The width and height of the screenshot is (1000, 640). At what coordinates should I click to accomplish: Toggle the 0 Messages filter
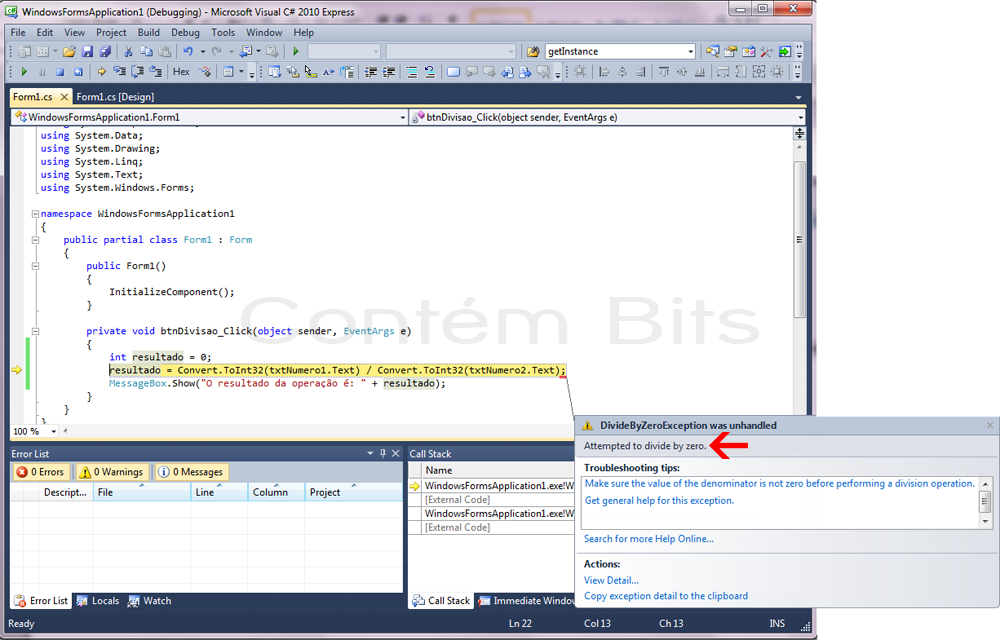(192, 472)
